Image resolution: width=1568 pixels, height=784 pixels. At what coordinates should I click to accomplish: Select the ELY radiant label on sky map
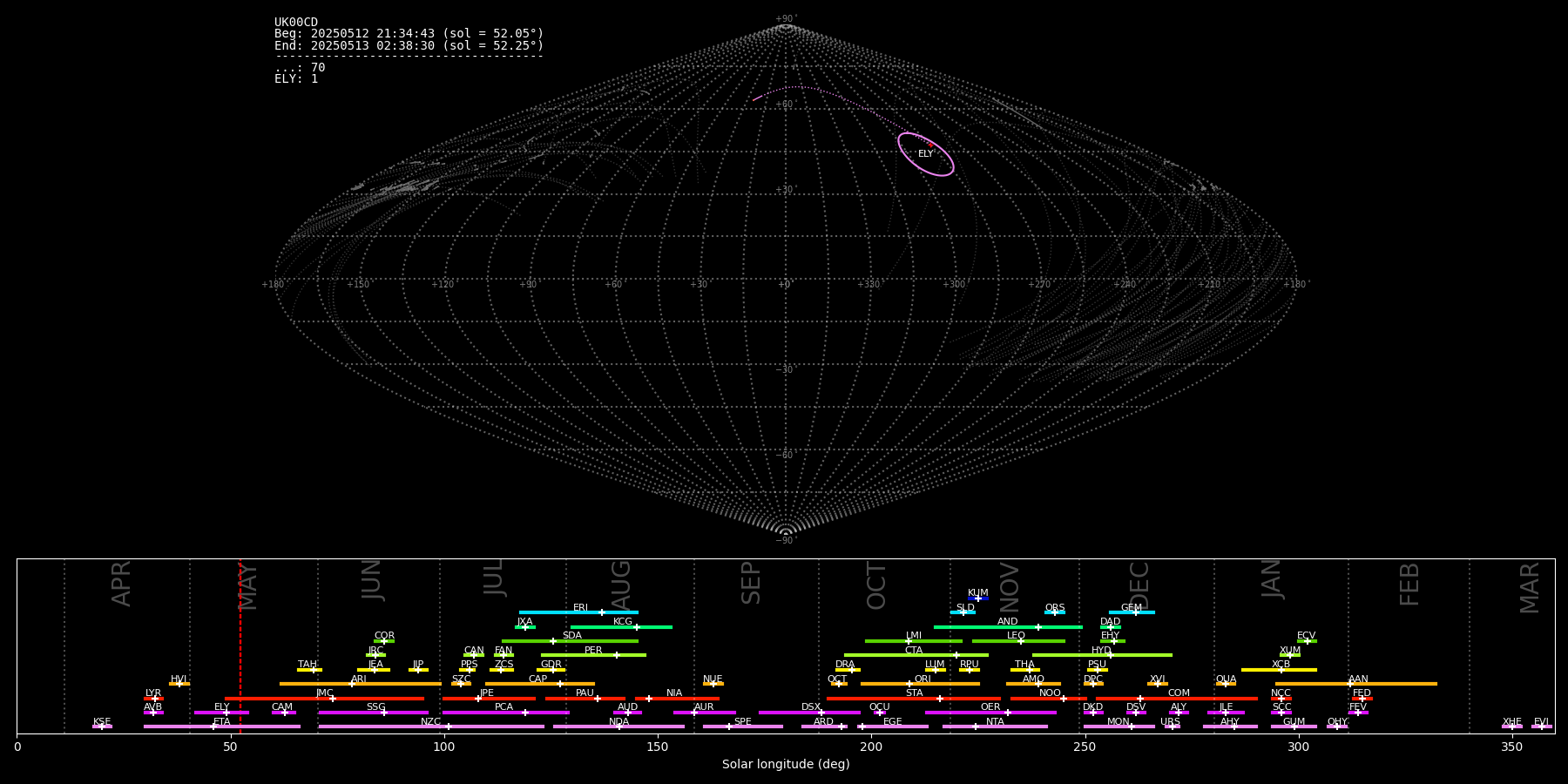(x=925, y=154)
